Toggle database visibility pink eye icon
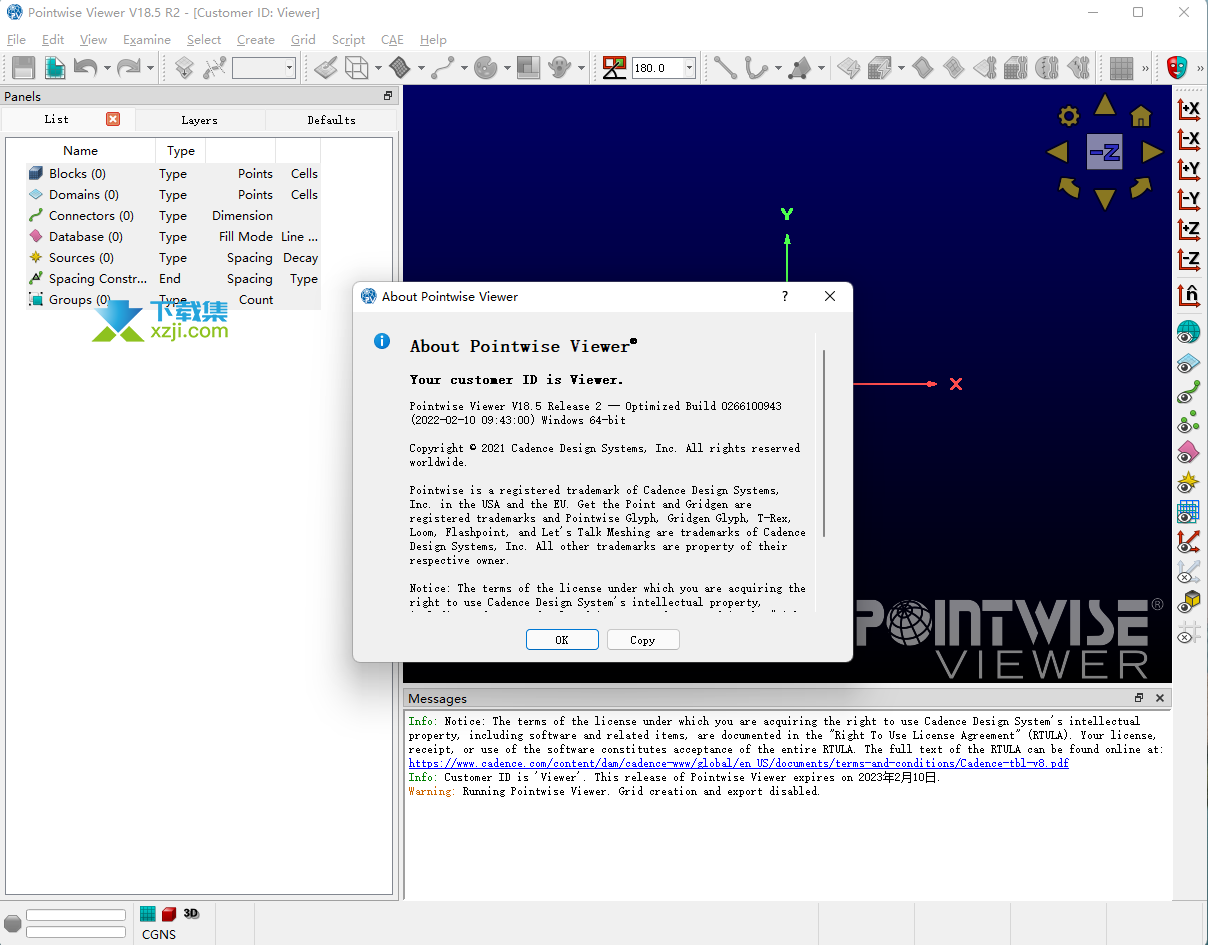This screenshot has width=1208, height=945. [x=1188, y=452]
